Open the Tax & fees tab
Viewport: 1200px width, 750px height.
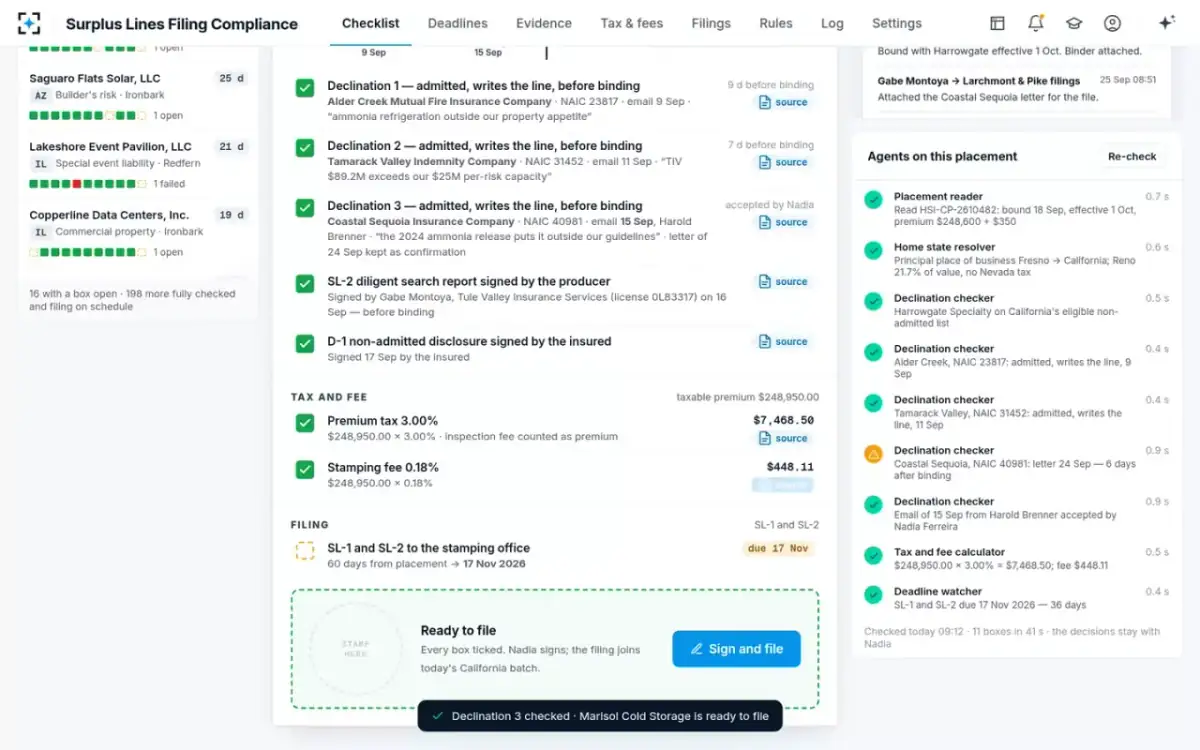pos(632,23)
